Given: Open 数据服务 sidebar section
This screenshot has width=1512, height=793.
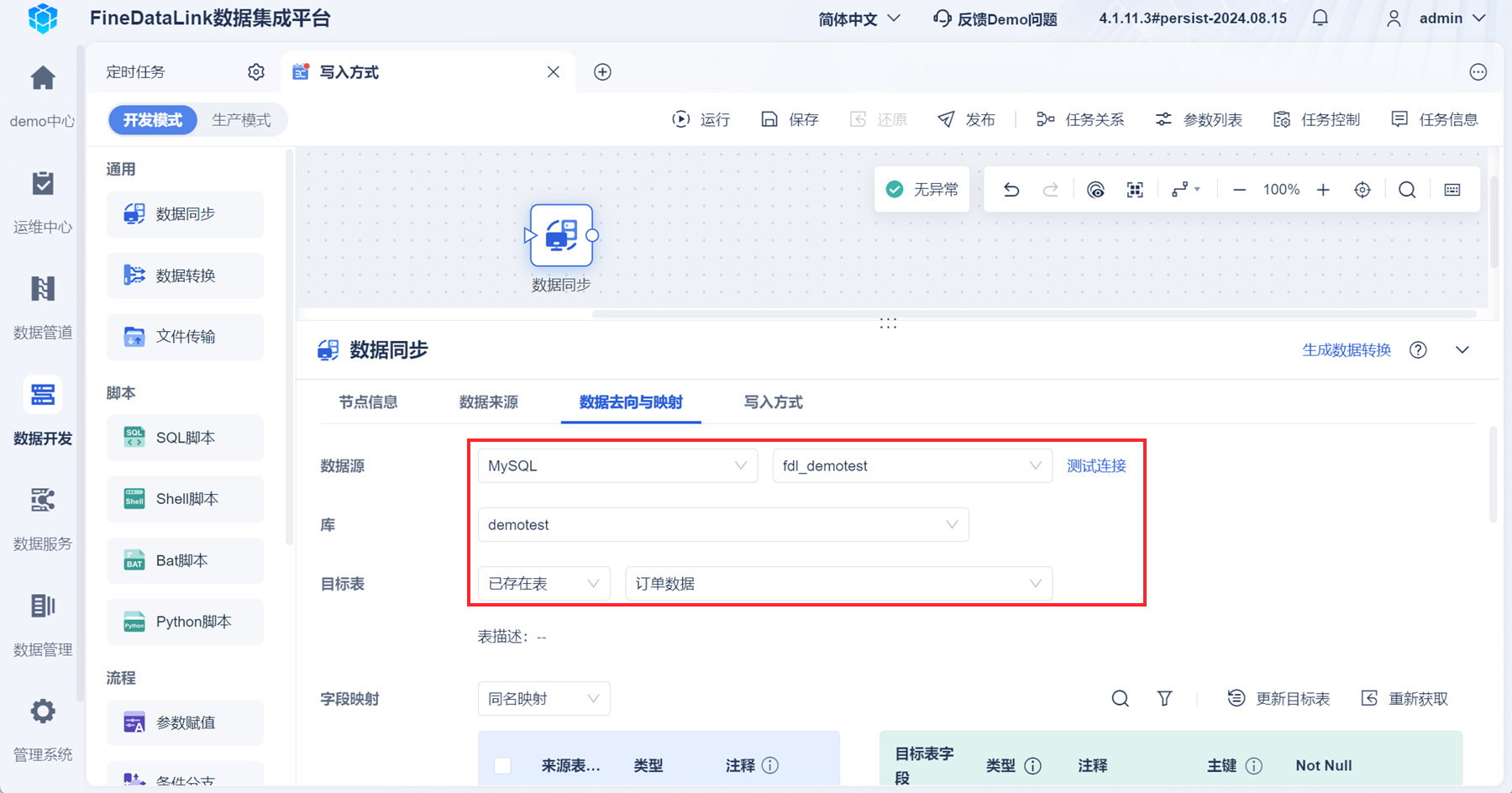Looking at the screenshot, I should pyautogui.click(x=42, y=521).
